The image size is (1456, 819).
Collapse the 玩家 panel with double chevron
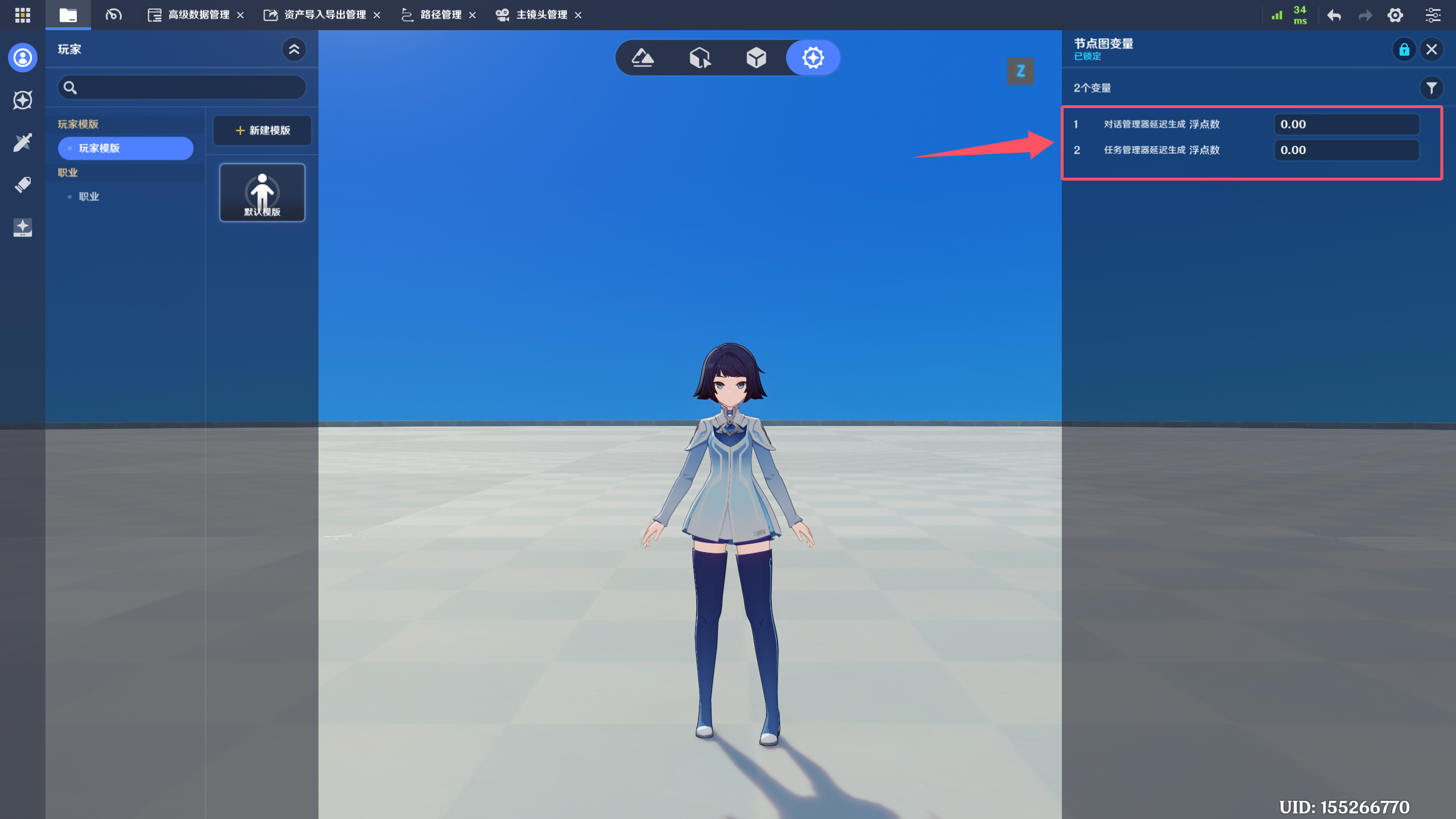(294, 49)
